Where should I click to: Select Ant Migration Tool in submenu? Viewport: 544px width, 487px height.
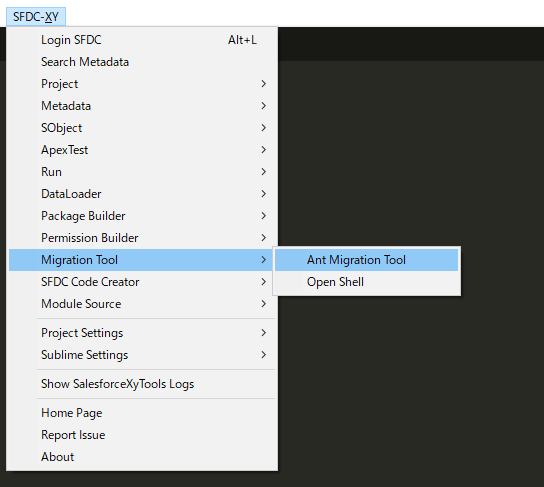pos(366,260)
